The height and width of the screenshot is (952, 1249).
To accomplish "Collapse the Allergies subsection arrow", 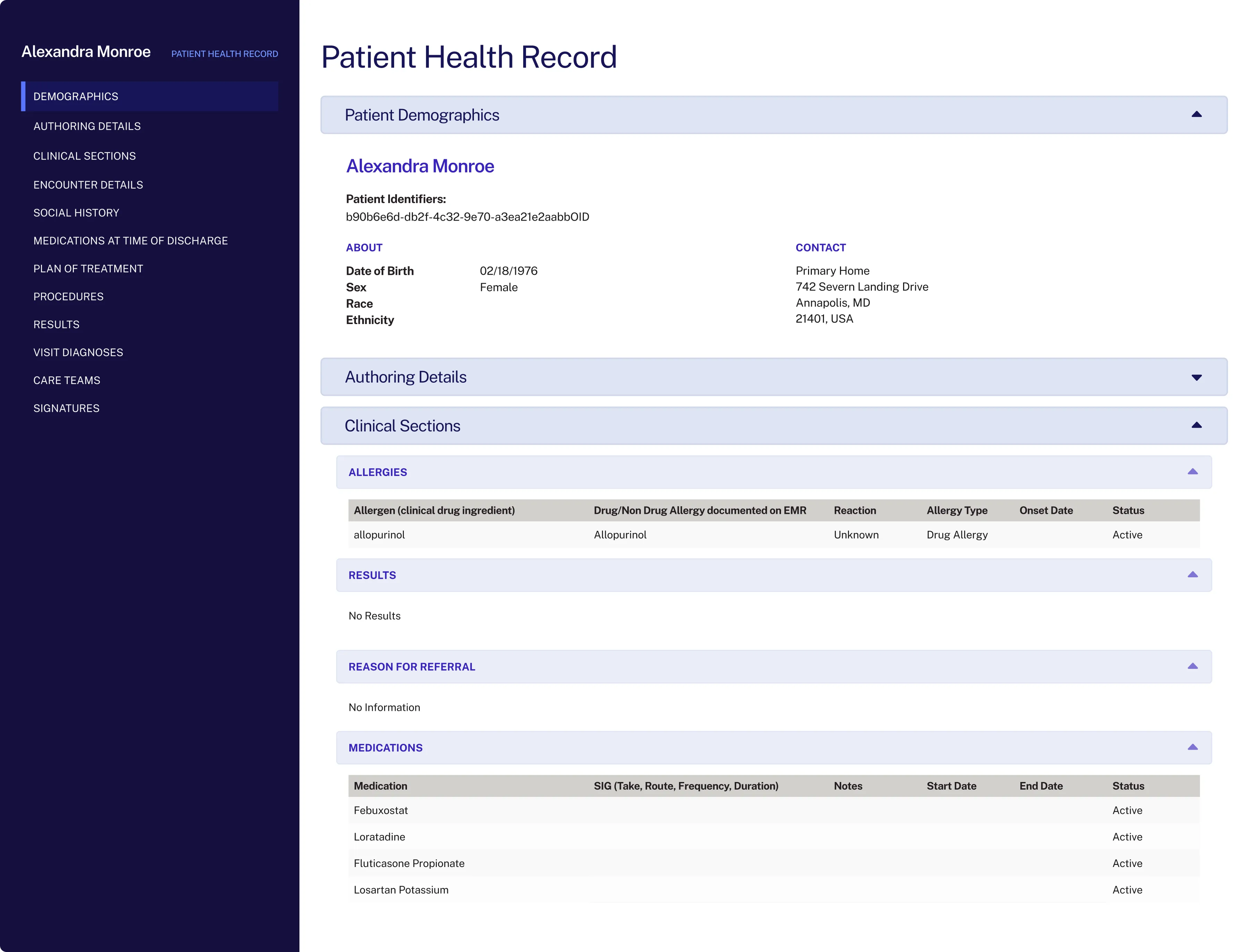I will point(1192,472).
